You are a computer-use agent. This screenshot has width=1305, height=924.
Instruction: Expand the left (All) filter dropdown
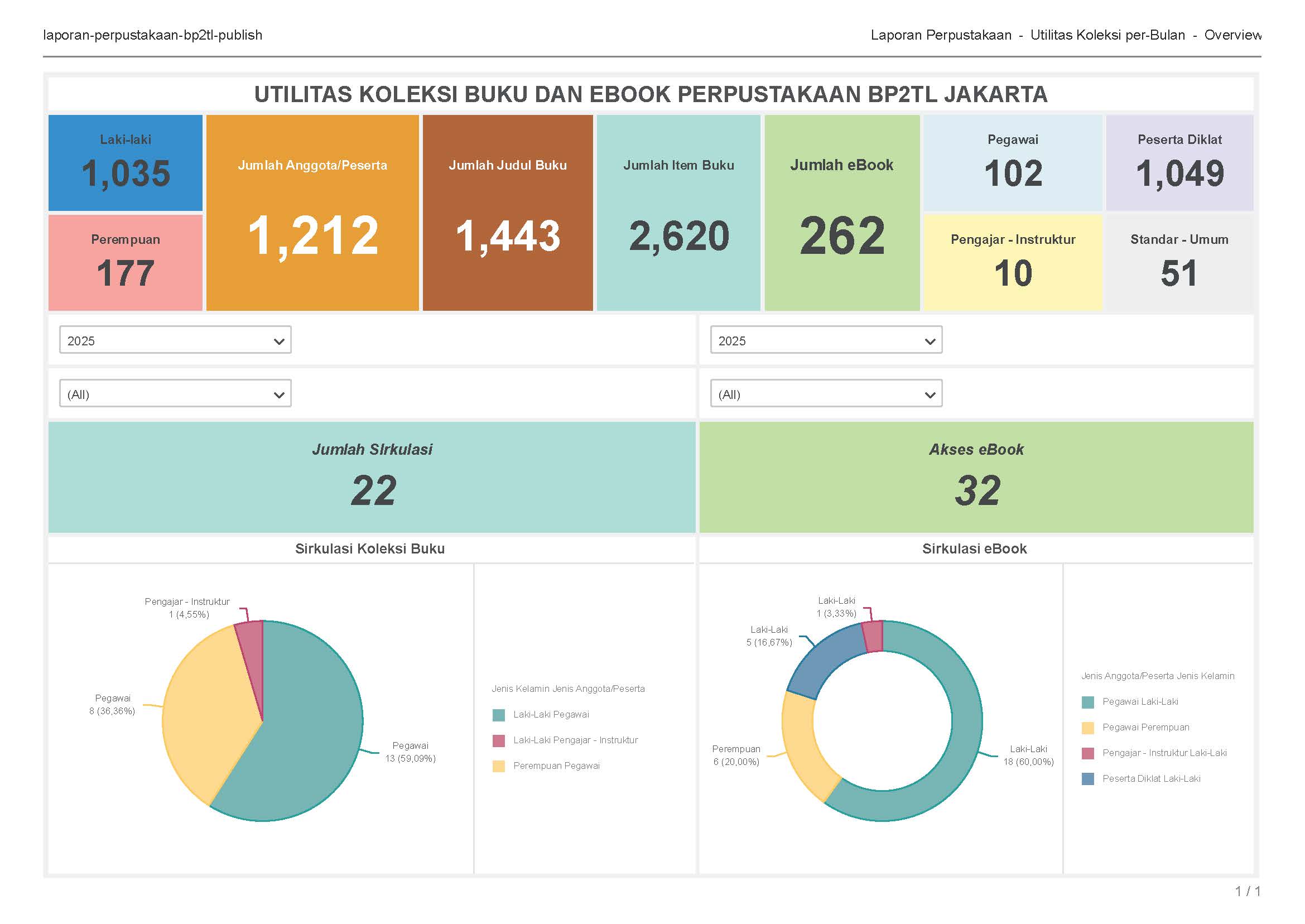[x=175, y=394]
